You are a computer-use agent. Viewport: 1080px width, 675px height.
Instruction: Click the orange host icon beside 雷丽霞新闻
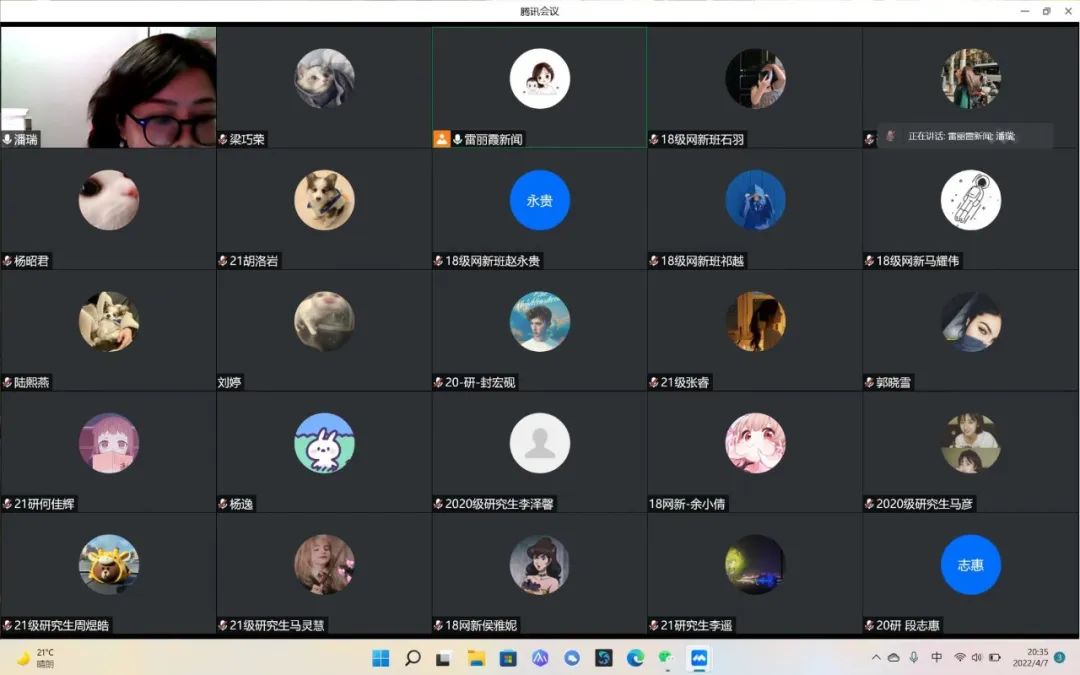(x=441, y=139)
